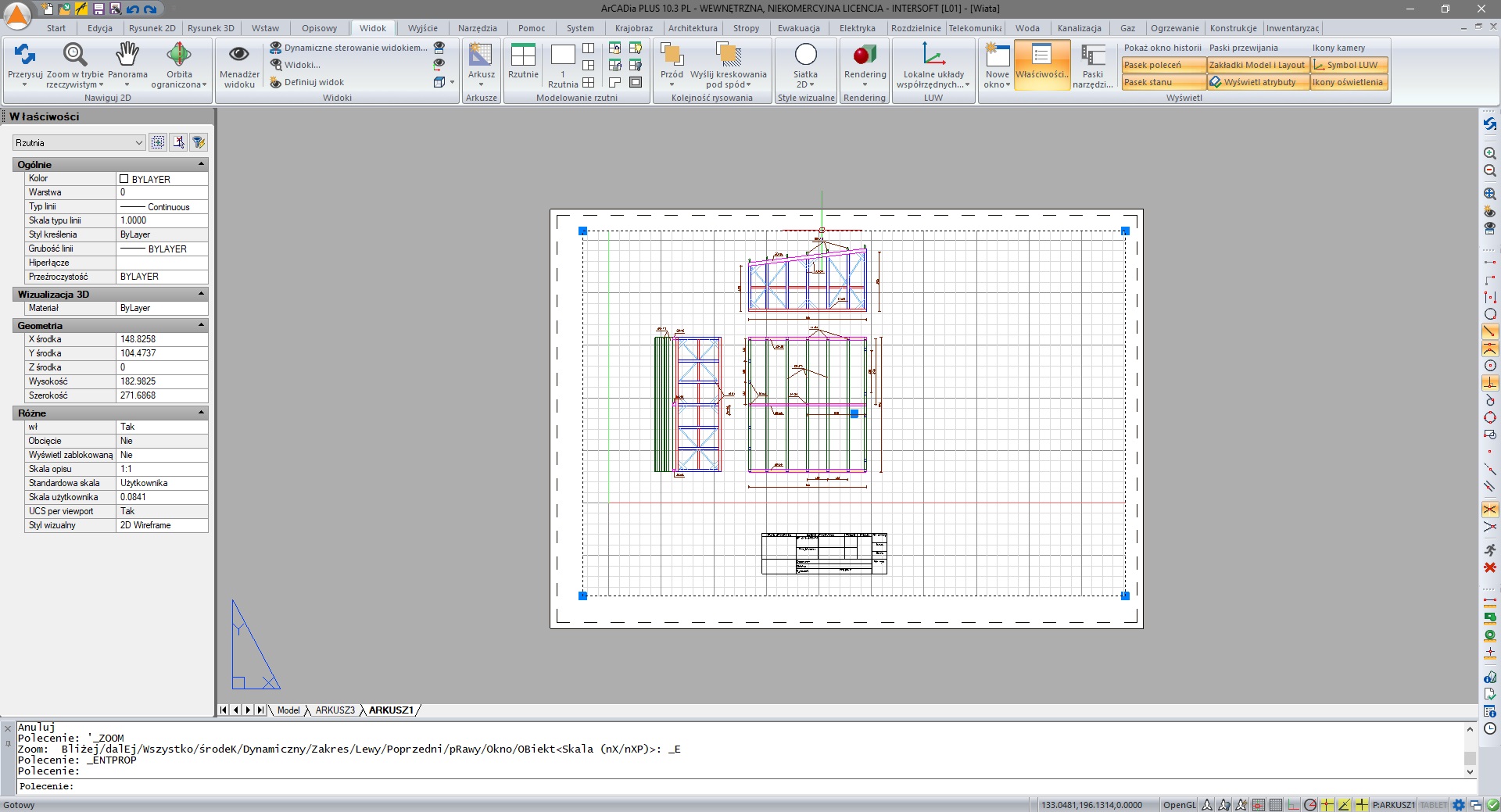Click the Siatka 2D style icon

(x=805, y=55)
